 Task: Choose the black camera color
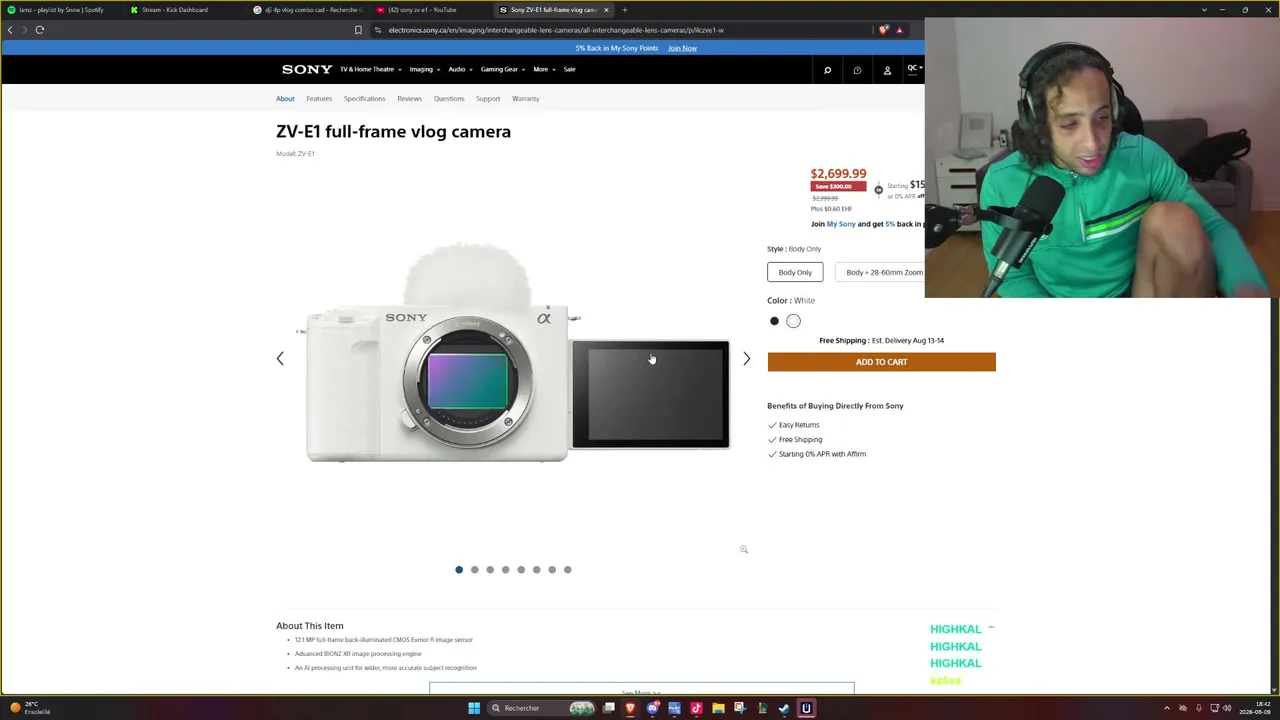(x=774, y=321)
